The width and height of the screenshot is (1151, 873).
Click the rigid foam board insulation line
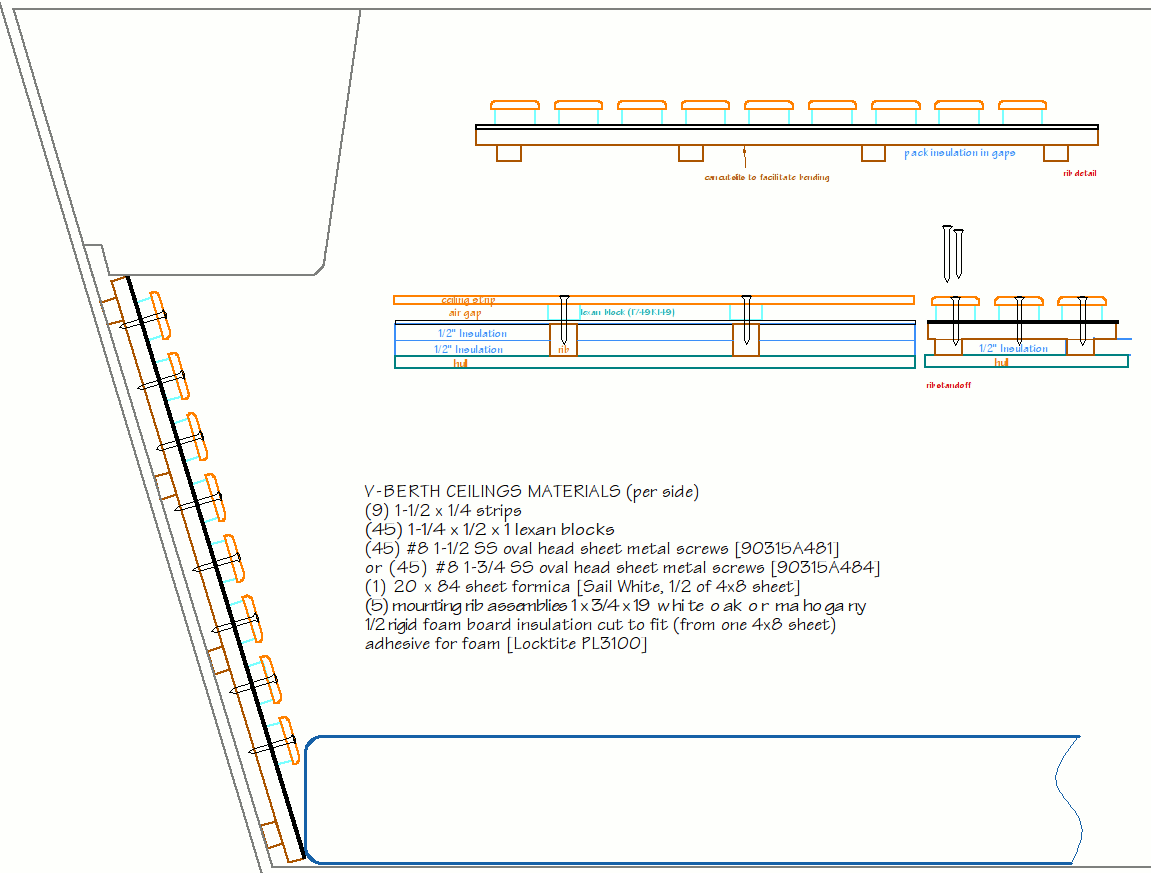600,625
